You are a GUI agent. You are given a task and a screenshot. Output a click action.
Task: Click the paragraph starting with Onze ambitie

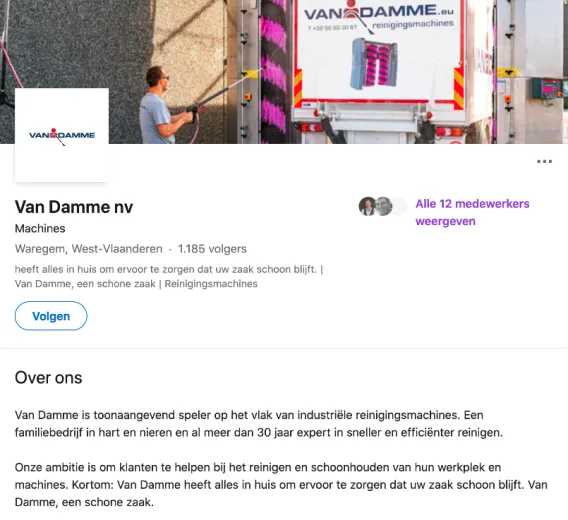[281, 485]
